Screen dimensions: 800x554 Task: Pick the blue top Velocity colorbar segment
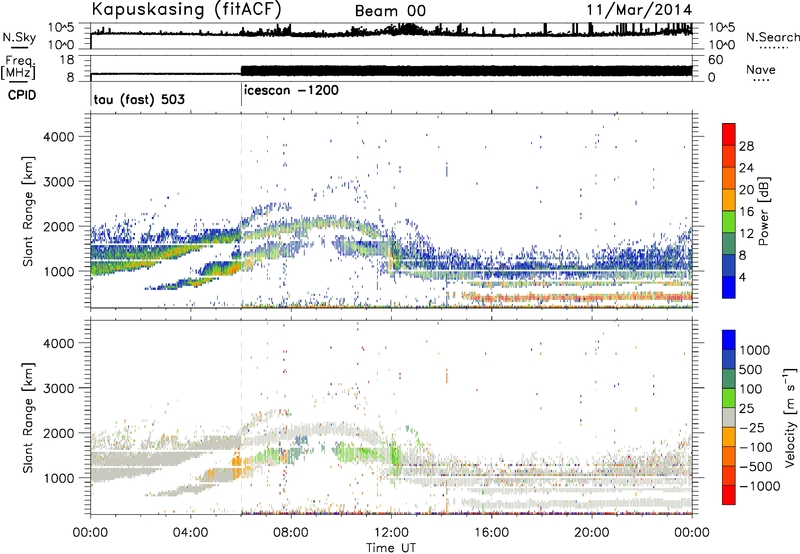click(729, 340)
